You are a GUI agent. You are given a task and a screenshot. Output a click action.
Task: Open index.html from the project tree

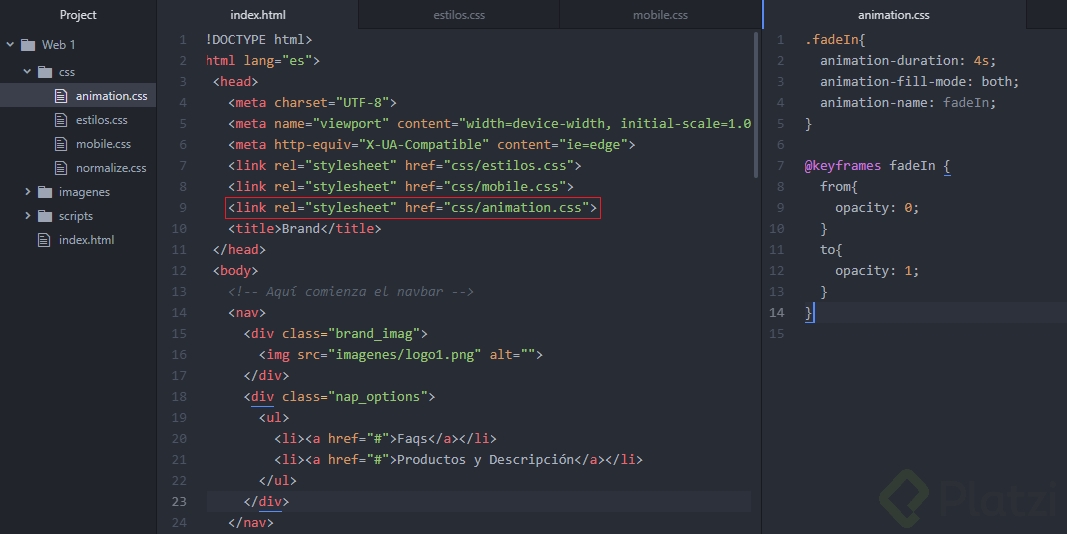click(x=86, y=240)
